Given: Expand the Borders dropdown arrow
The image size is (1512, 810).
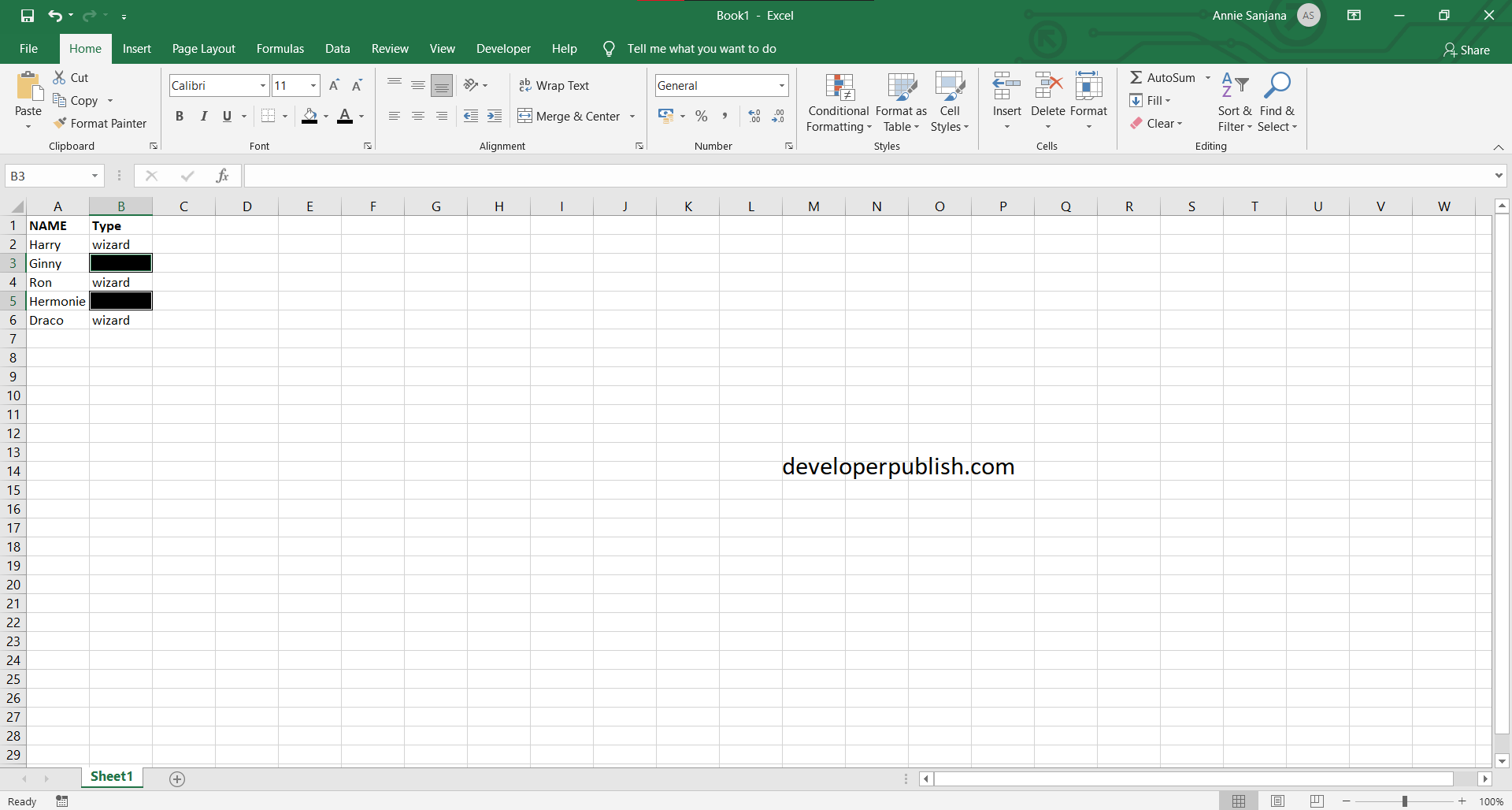Looking at the screenshot, I should [285, 117].
